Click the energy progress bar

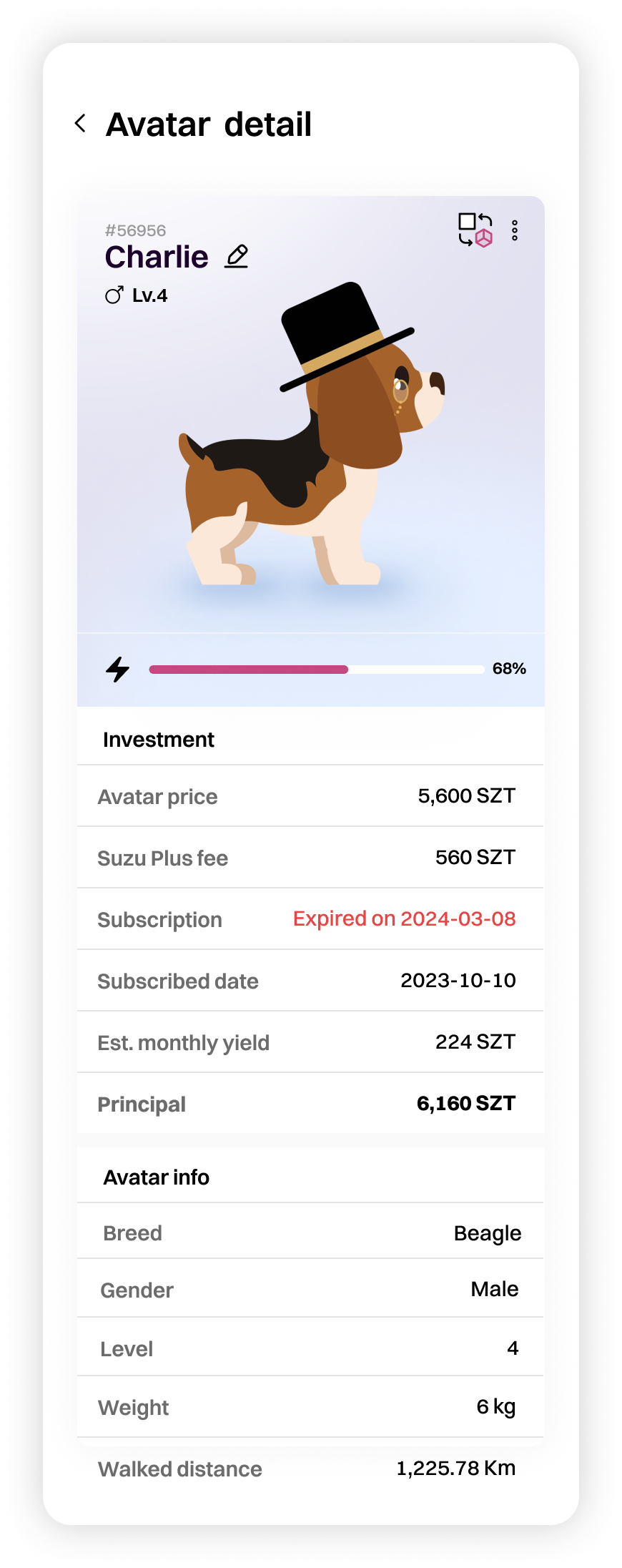point(316,670)
